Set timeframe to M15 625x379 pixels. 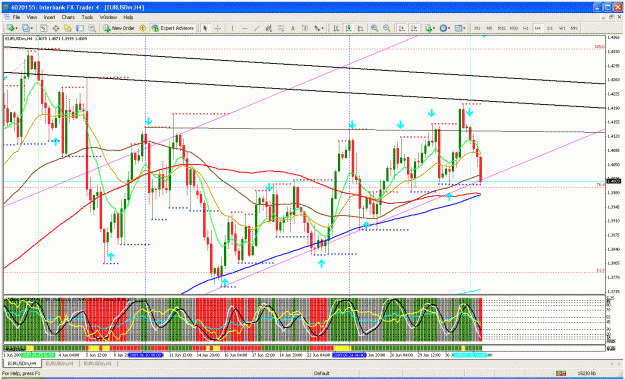[x=501, y=28]
